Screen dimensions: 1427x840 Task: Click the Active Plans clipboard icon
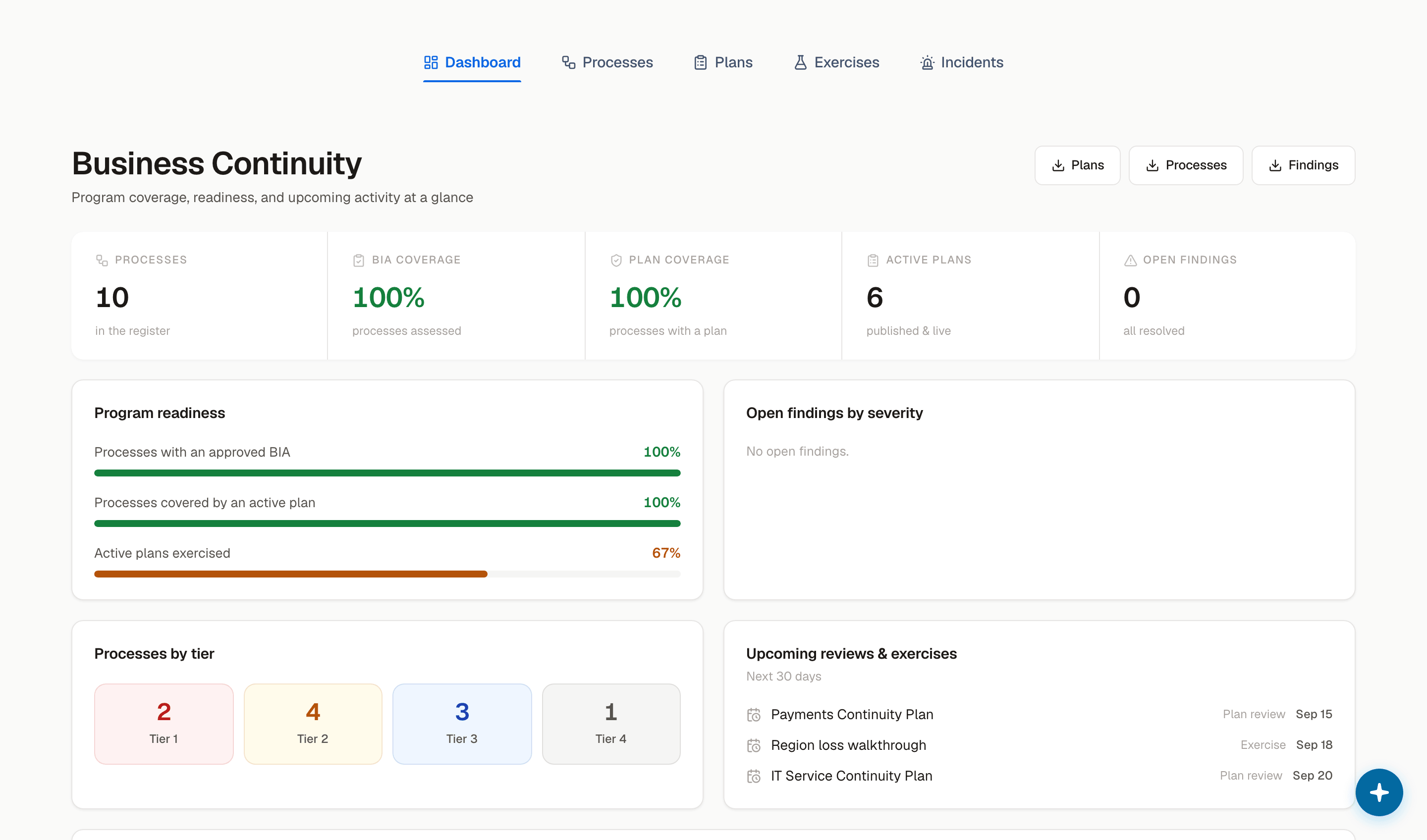[x=873, y=261]
